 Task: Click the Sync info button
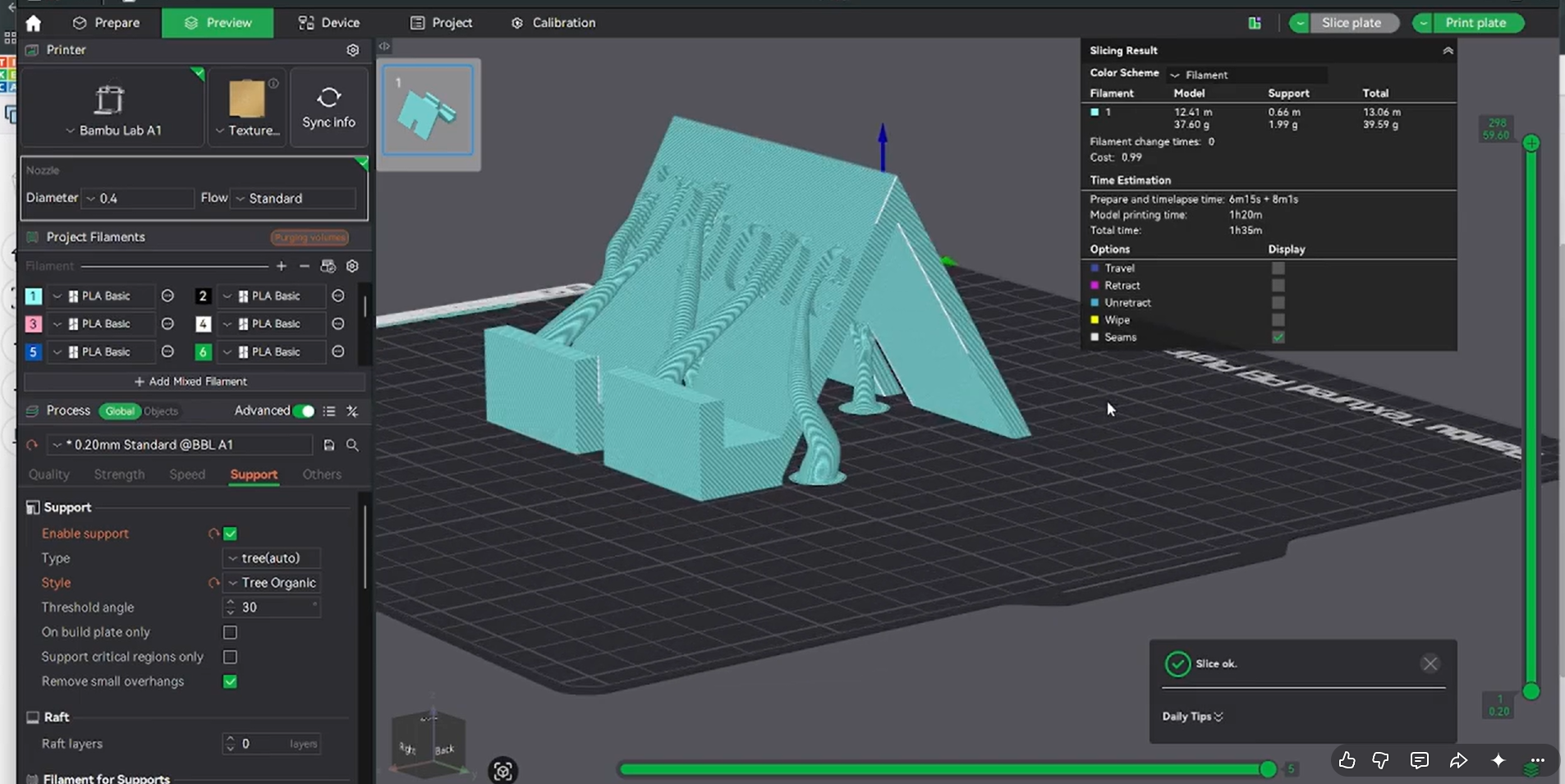(x=328, y=108)
